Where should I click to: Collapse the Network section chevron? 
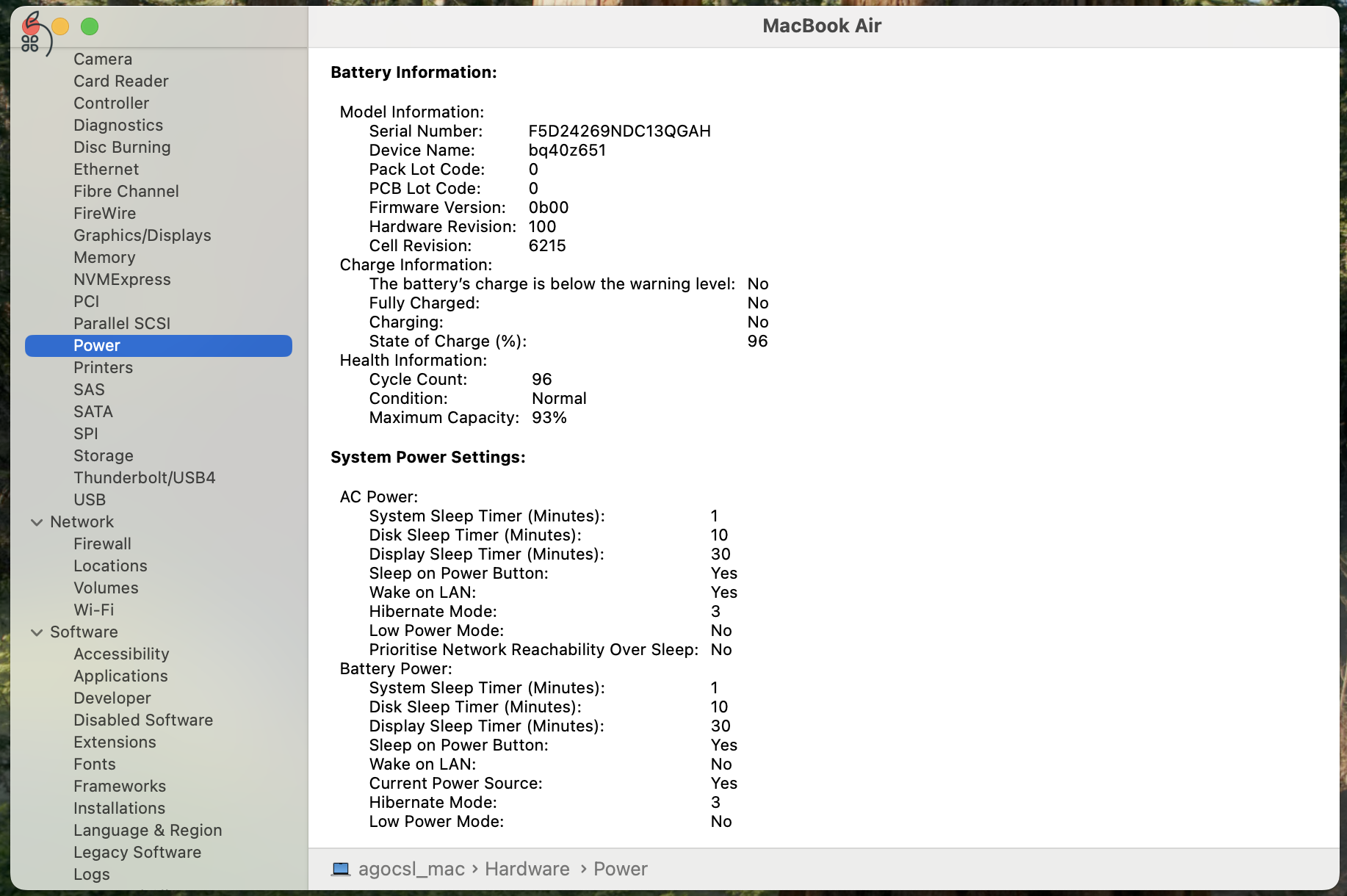coord(37,522)
